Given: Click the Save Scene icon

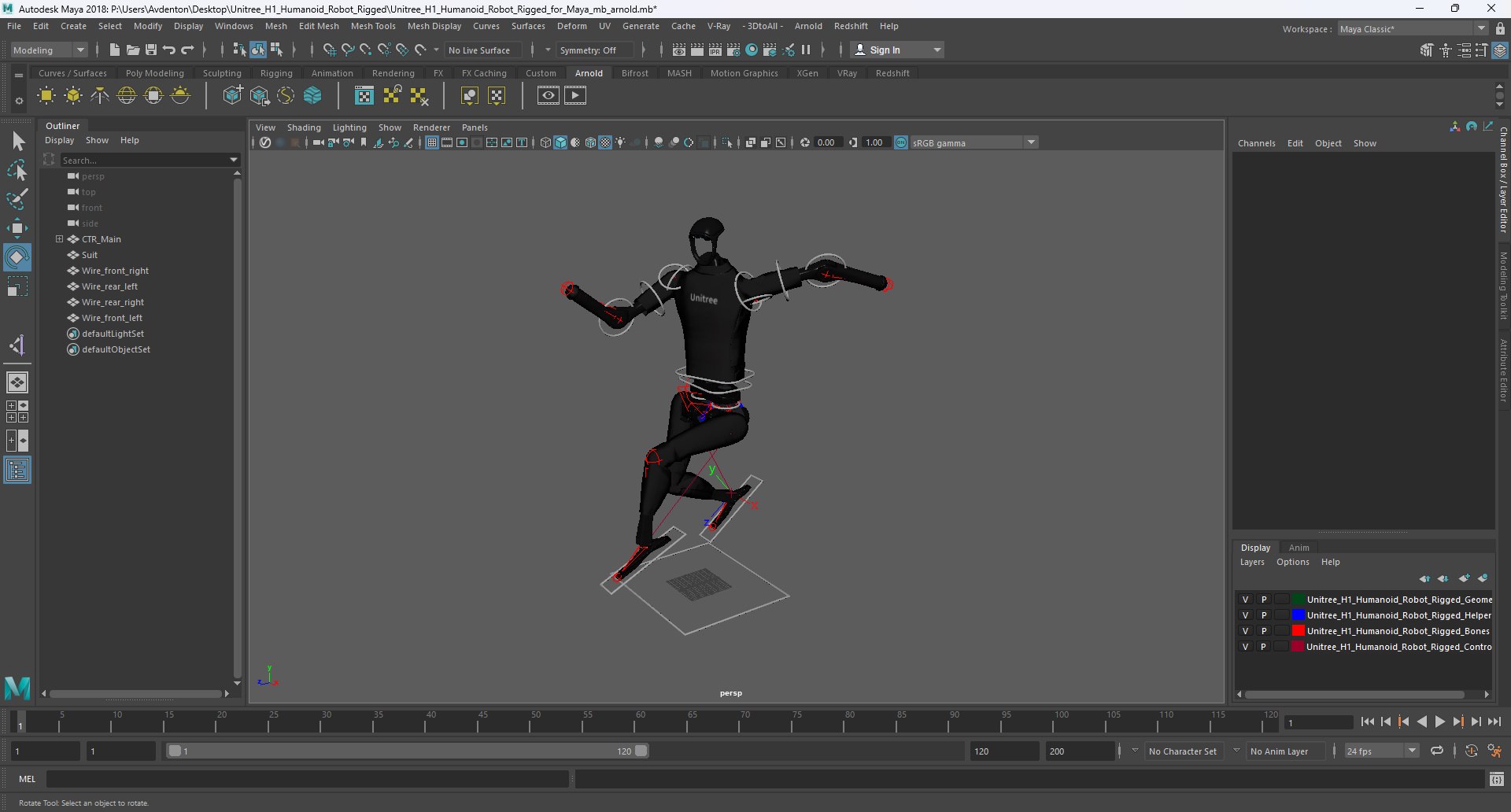Looking at the screenshot, I should [x=150, y=50].
